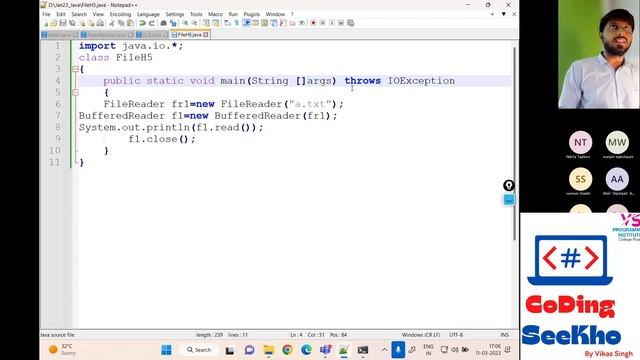Toggle Show All Characters toolbar button

point(237,23)
